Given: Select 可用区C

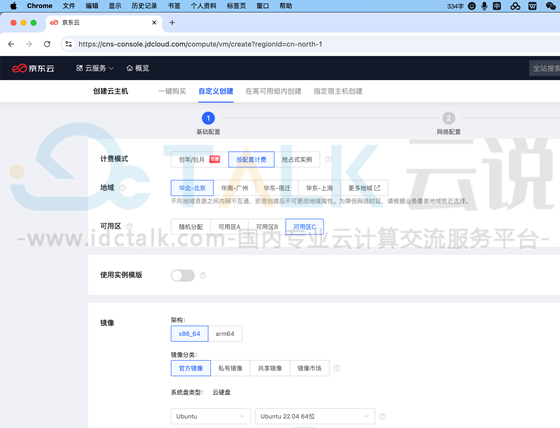Looking at the screenshot, I should click(305, 227).
